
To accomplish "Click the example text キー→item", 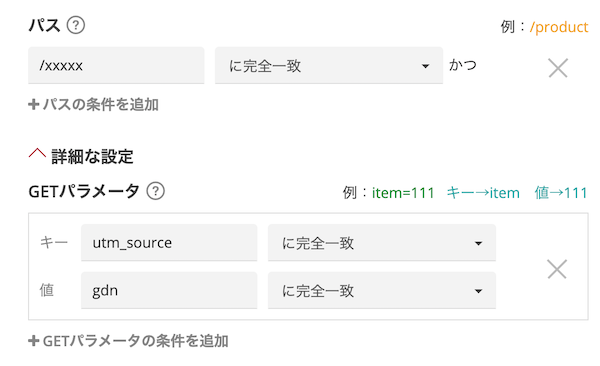I will click(483, 193).
